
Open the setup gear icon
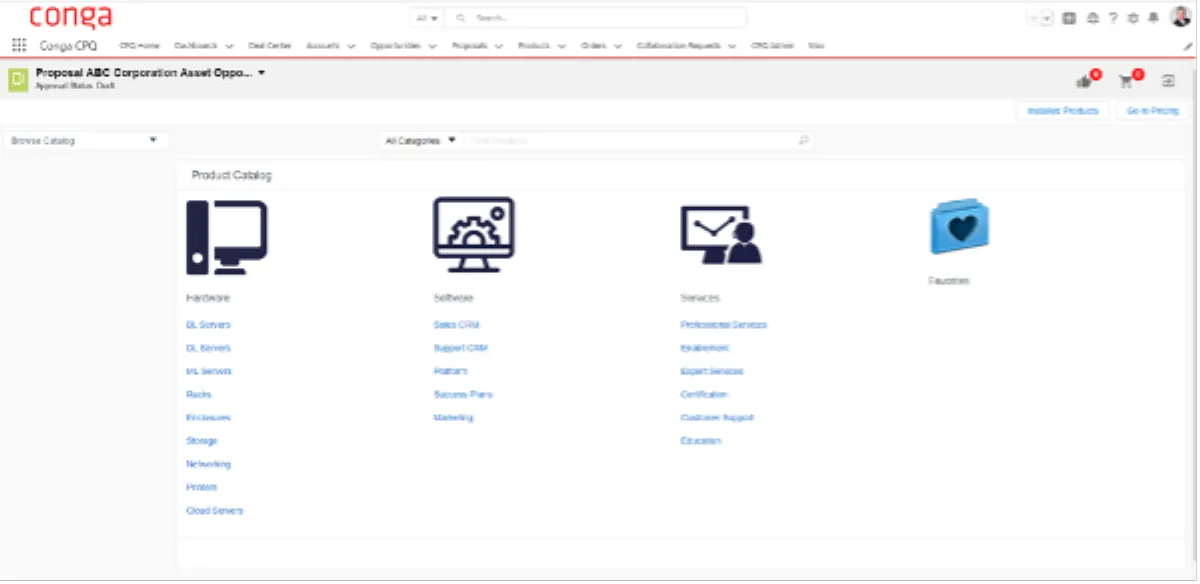(1133, 18)
